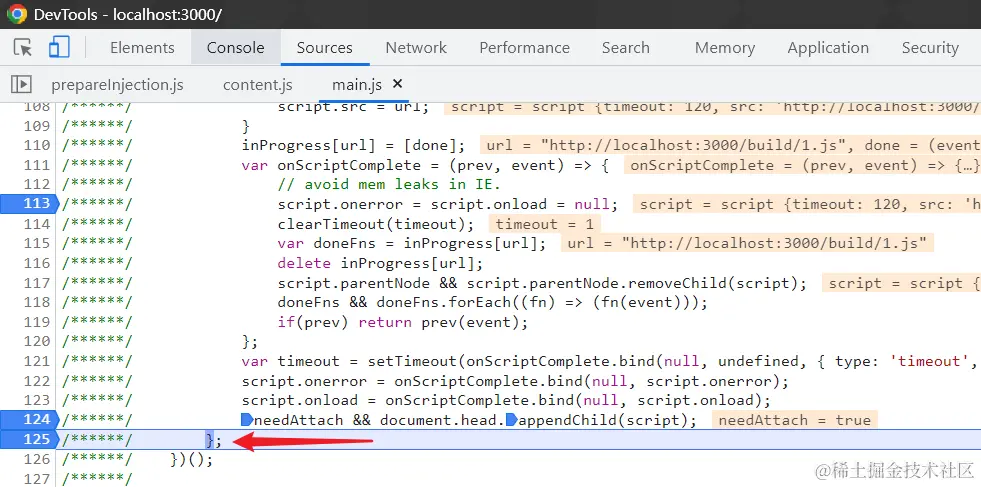Set breakpoint on line number 118
This screenshot has height=487, width=981.
click(36, 302)
